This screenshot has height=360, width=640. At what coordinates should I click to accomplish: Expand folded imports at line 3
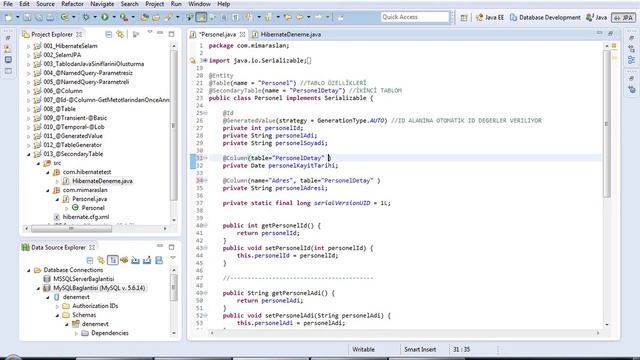(x=204, y=60)
